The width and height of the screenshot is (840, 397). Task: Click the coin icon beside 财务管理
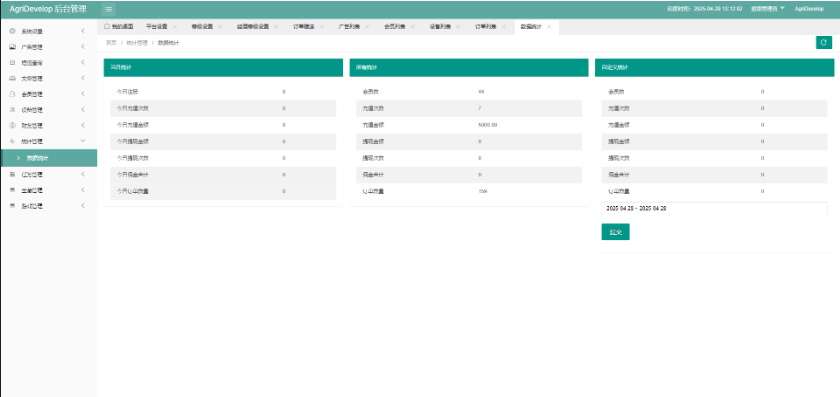(12, 125)
